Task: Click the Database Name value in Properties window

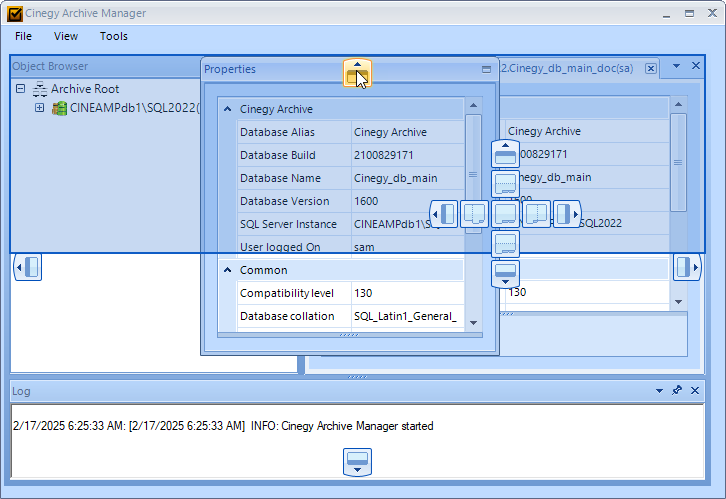Action: click(x=395, y=178)
